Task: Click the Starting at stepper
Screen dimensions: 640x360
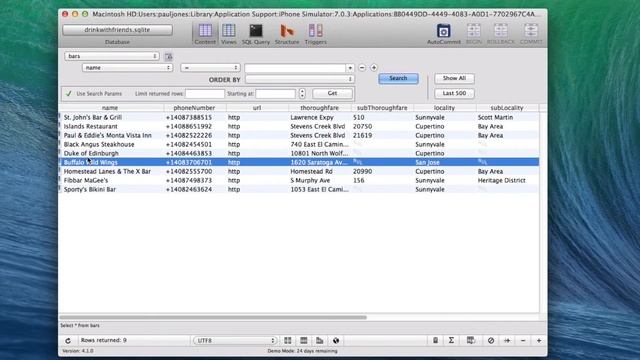Action: (x=302, y=93)
